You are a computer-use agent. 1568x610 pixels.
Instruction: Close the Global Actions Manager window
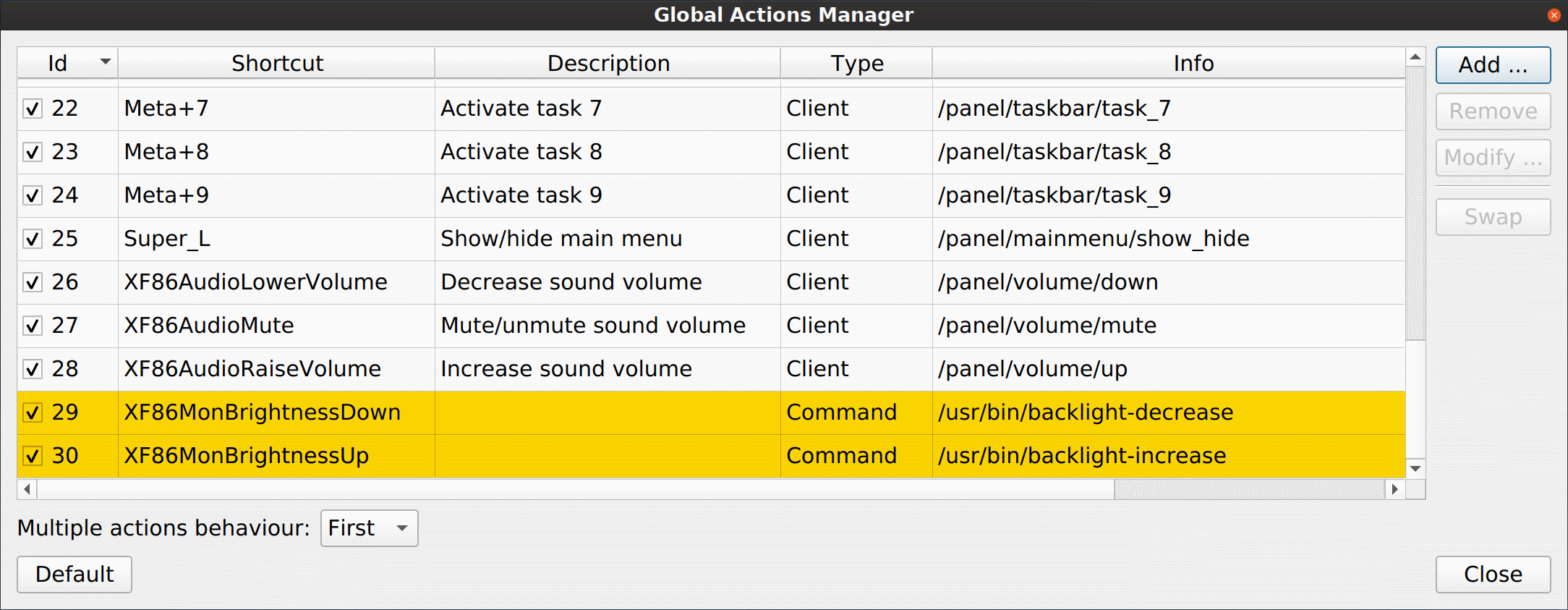click(1554, 15)
